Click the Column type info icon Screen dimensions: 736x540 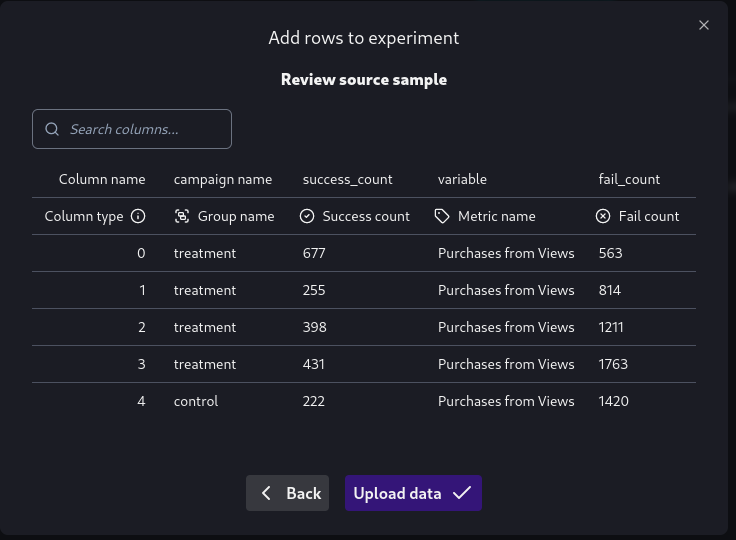tap(139, 216)
